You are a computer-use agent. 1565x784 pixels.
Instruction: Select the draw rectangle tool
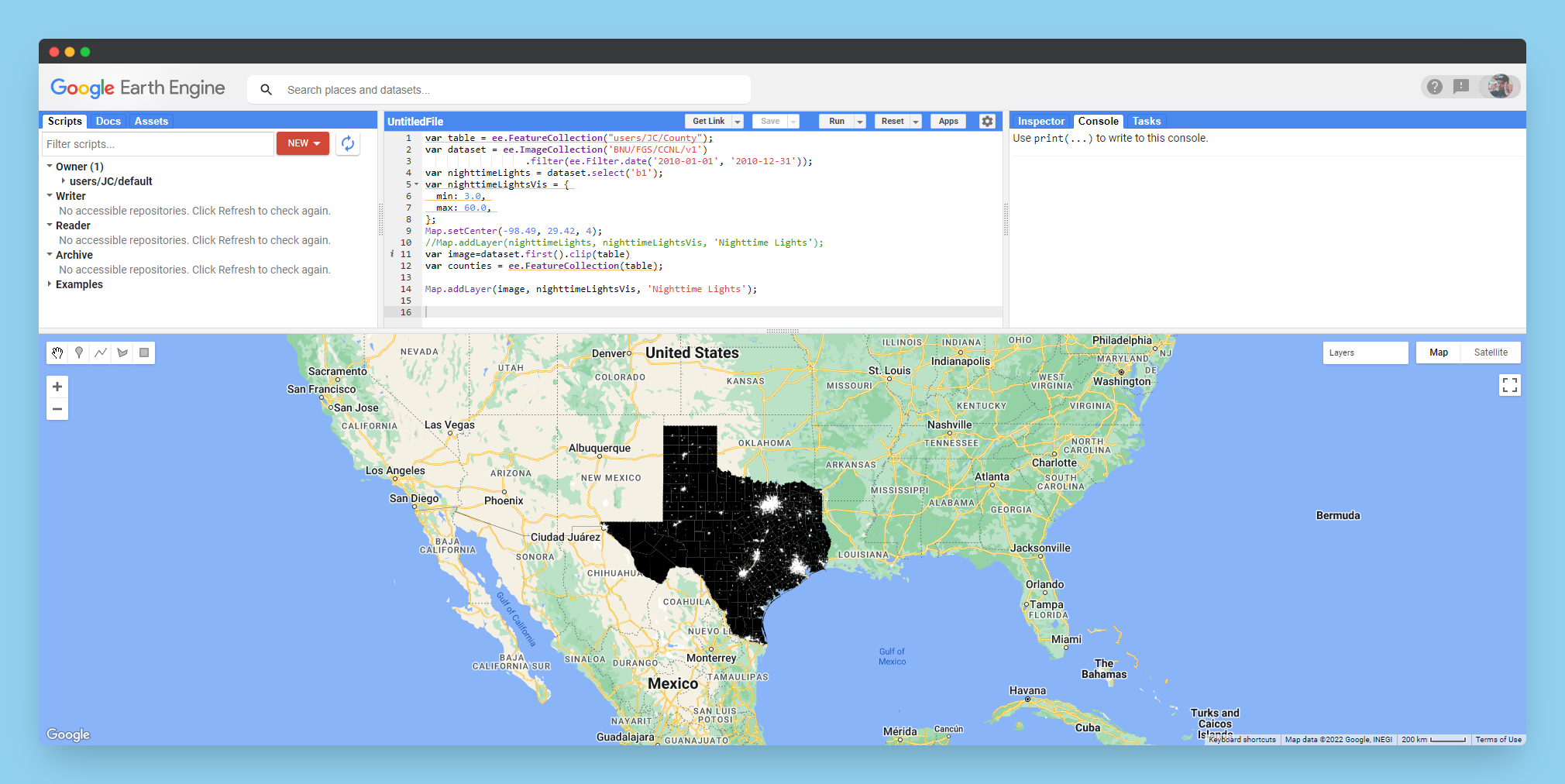144,352
